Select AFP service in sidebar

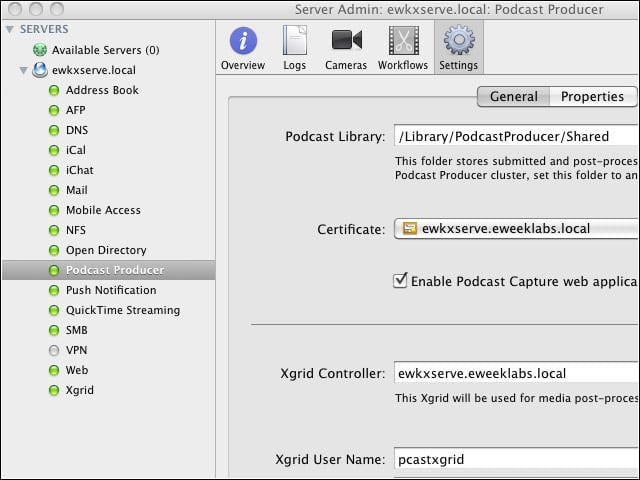[x=76, y=110]
